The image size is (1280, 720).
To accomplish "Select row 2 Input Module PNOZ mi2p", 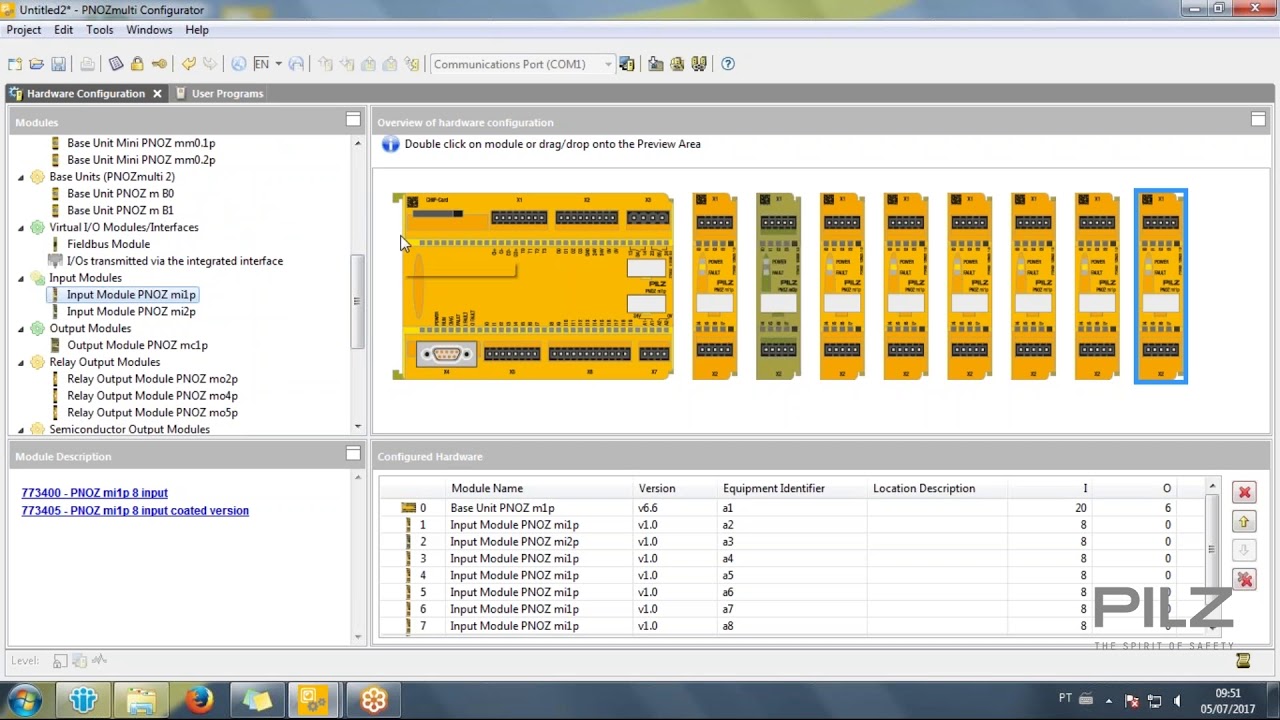I will (x=790, y=542).
